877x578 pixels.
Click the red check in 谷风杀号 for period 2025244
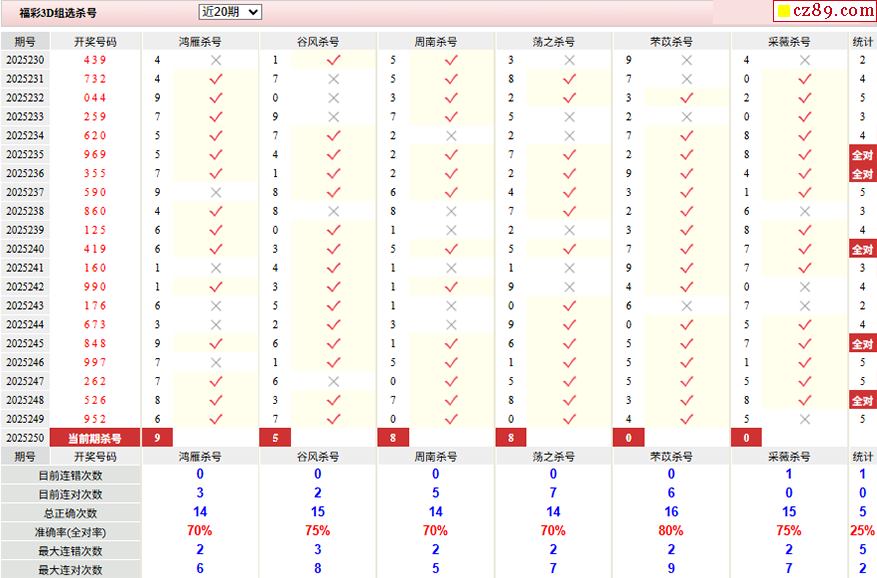coord(333,325)
